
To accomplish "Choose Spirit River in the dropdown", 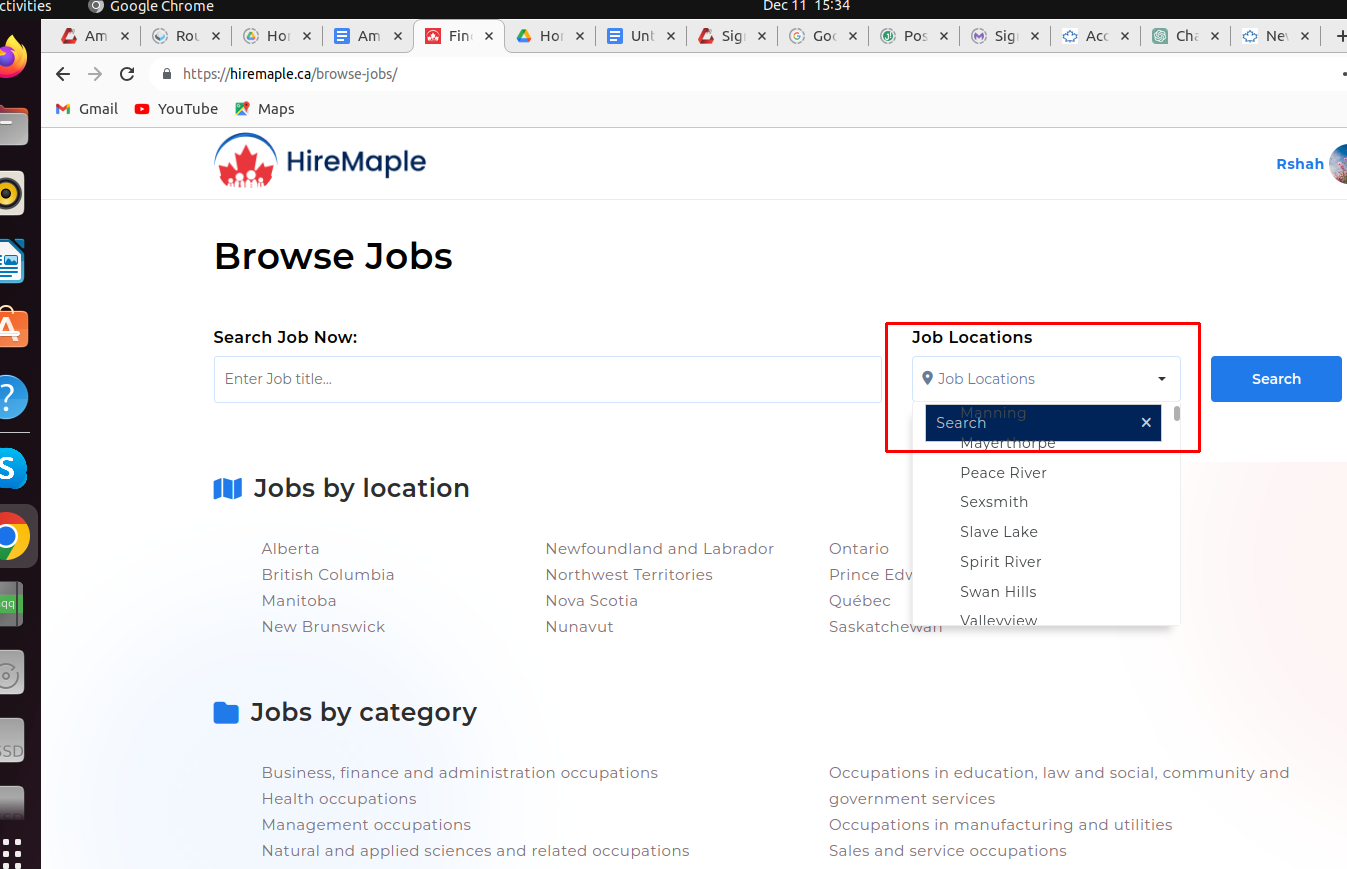I will [1000, 562].
